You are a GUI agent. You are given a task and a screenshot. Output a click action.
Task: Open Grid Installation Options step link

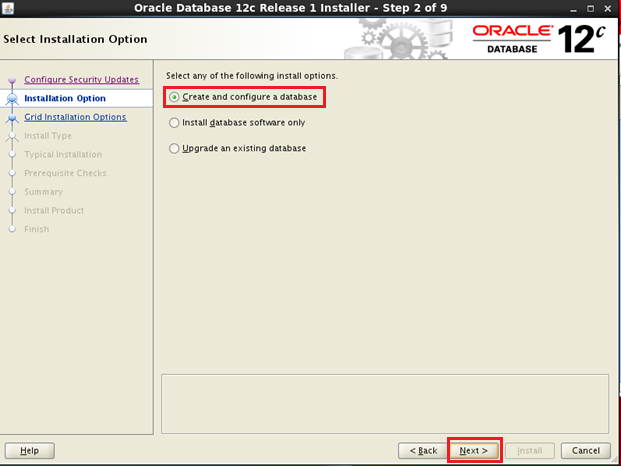click(x=75, y=117)
